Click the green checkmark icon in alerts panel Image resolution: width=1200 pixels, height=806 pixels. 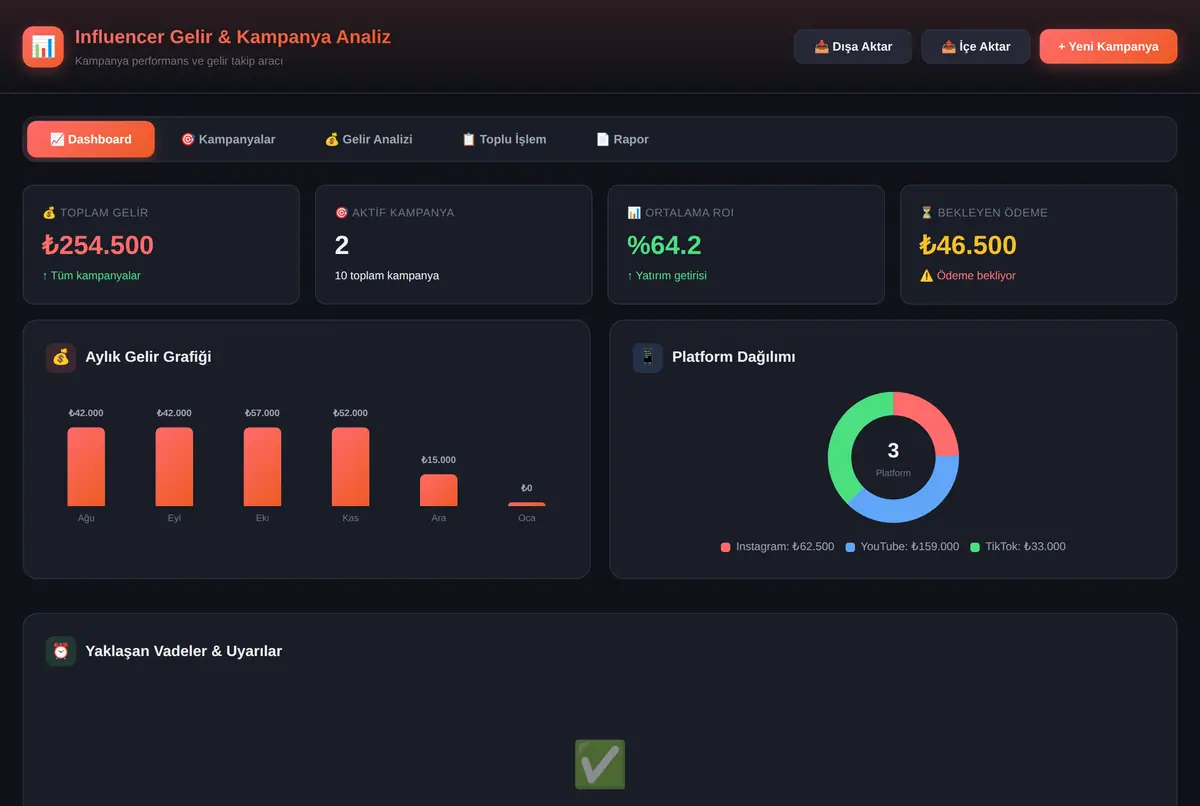click(x=600, y=764)
